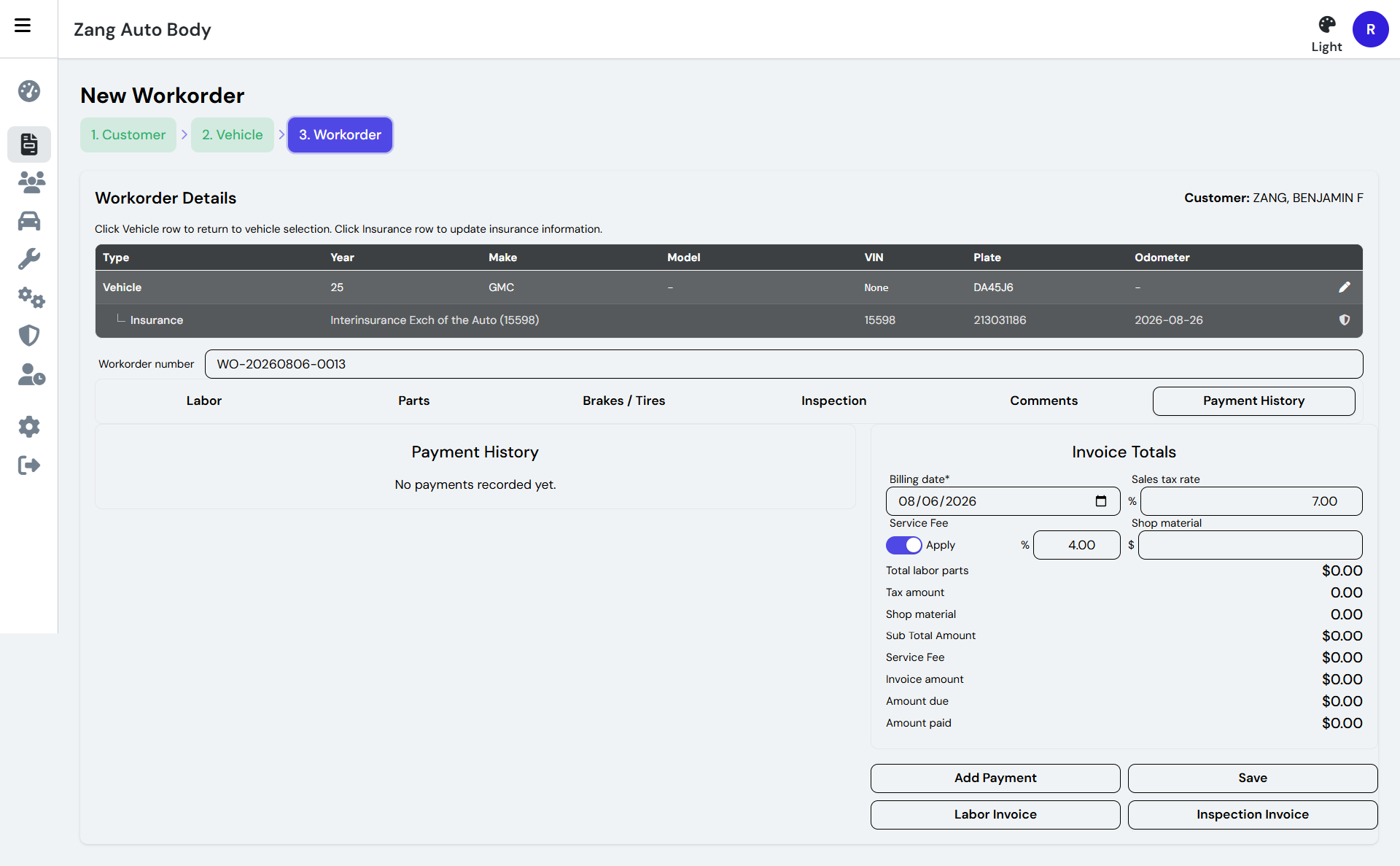Select the Payment History tab
Image resolution: width=1400 pixels, height=866 pixels.
[1254, 401]
